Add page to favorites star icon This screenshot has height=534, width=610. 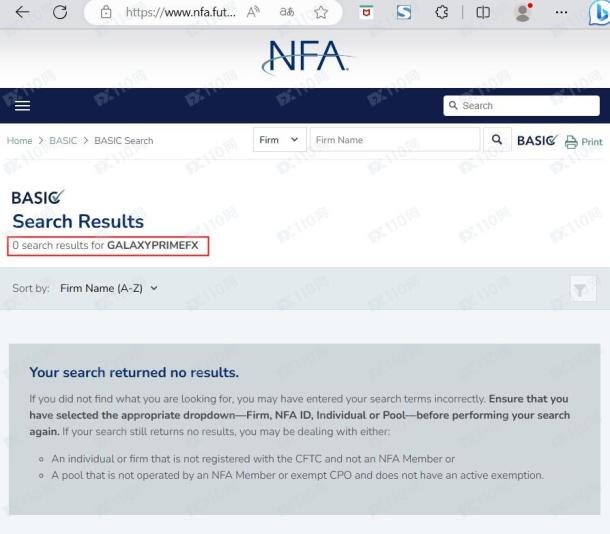321,12
